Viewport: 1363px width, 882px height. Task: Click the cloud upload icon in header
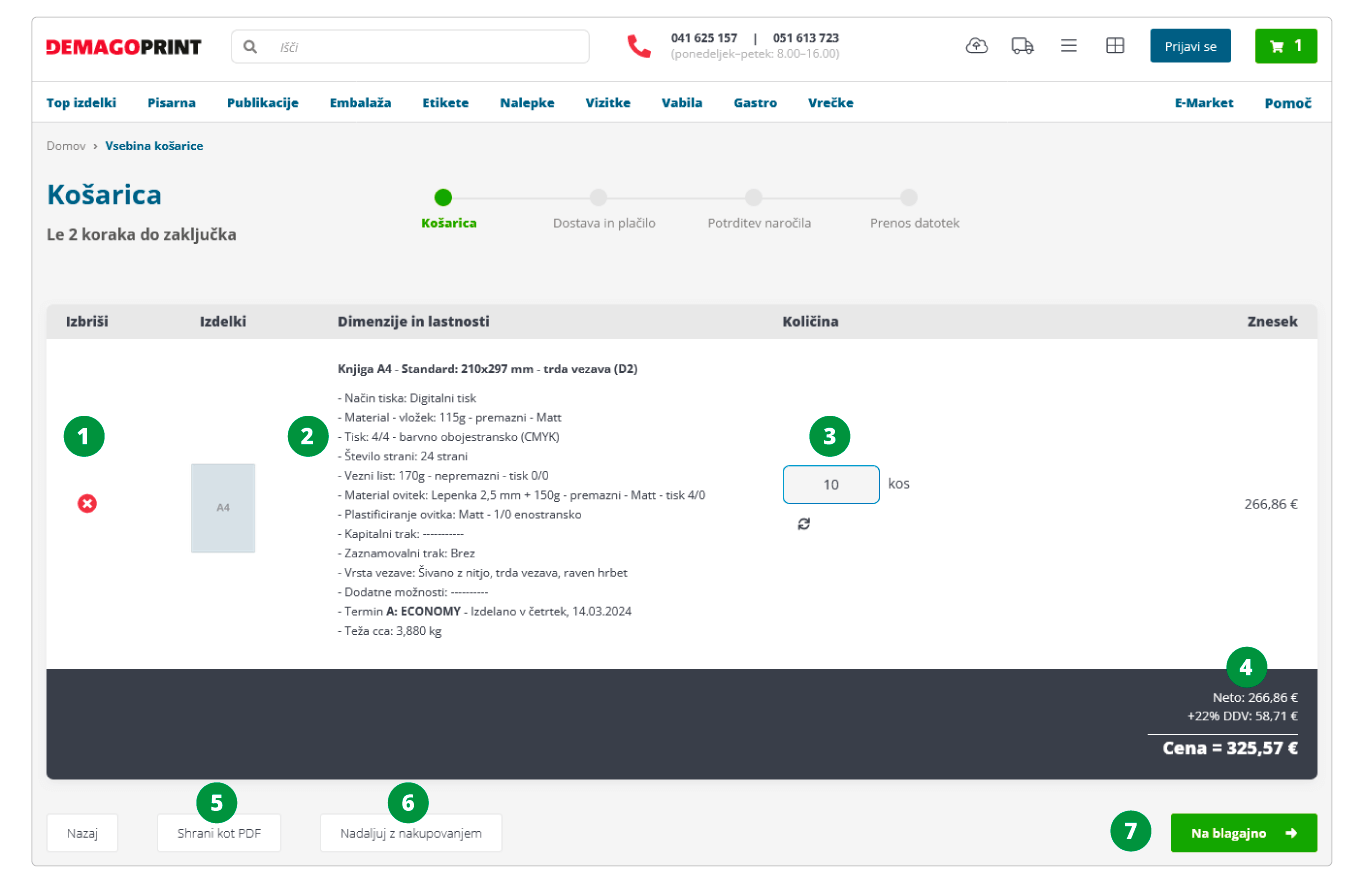(x=977, y=46)
